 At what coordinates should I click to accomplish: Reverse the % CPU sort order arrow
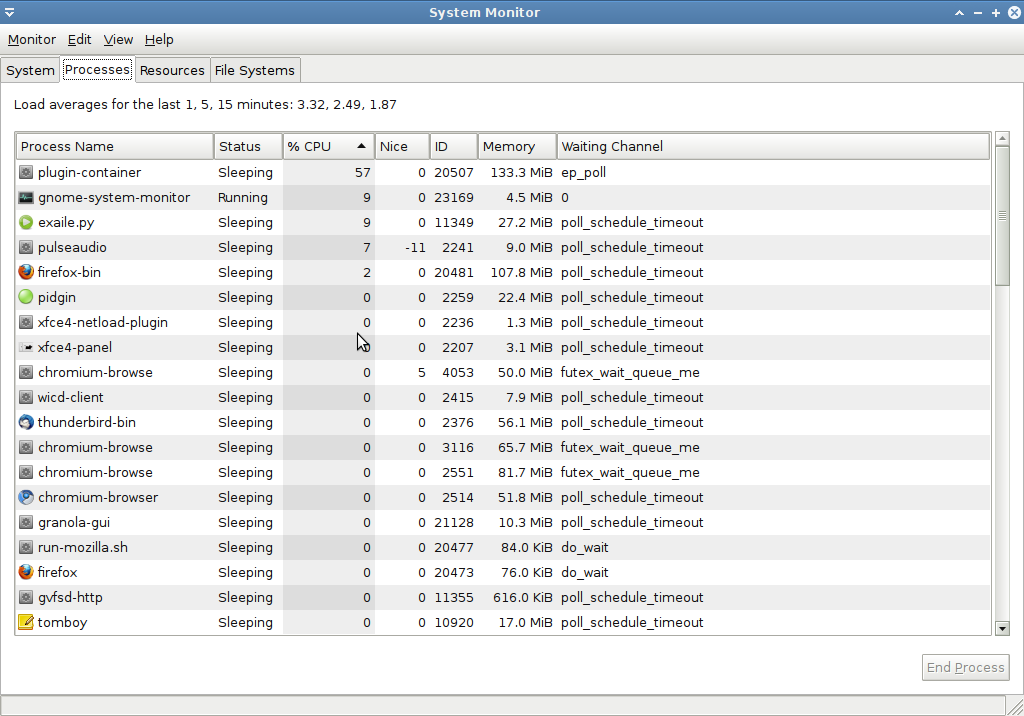tap(361, 146)
